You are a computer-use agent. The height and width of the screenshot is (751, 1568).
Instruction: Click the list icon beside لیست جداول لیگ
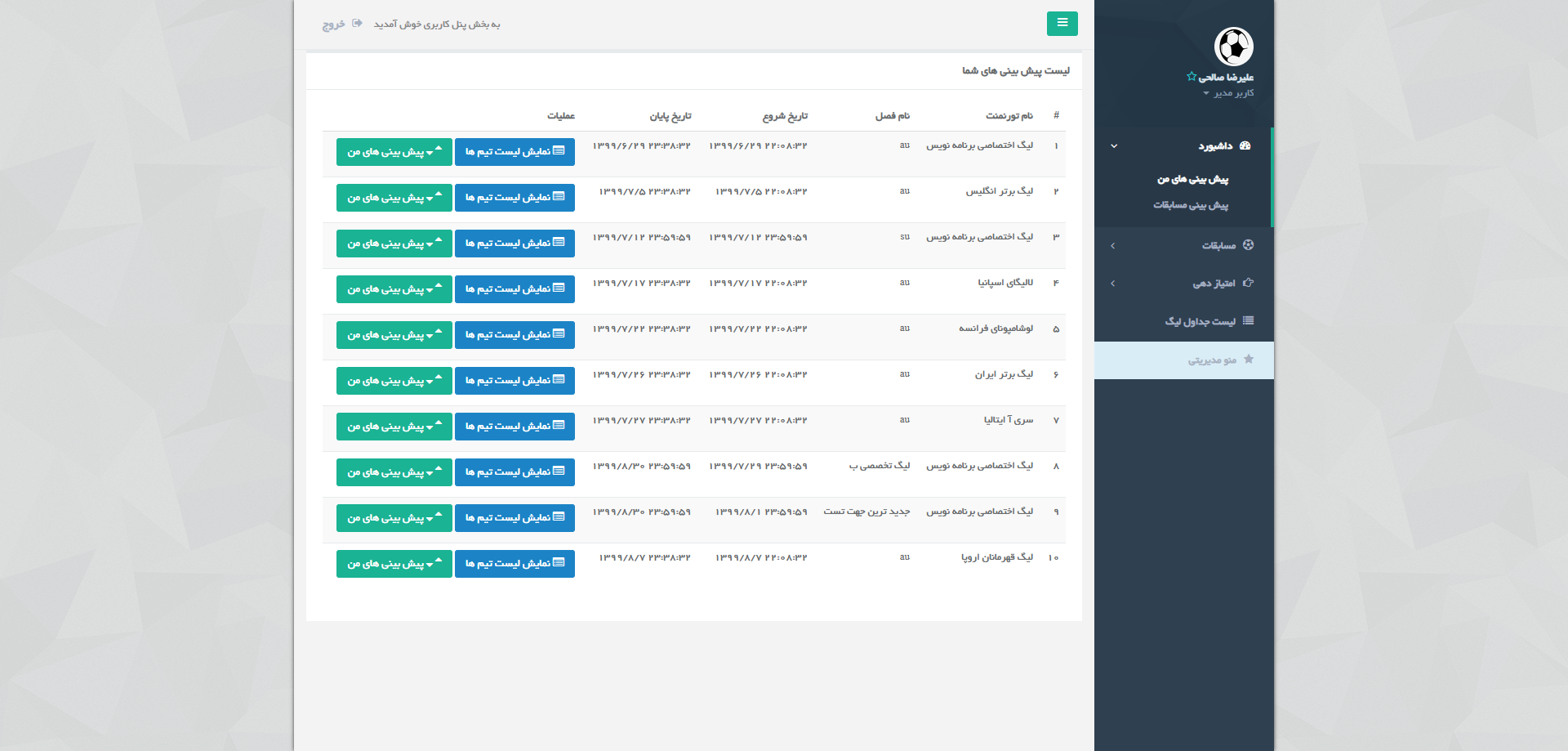click(x=1248, y=321)
